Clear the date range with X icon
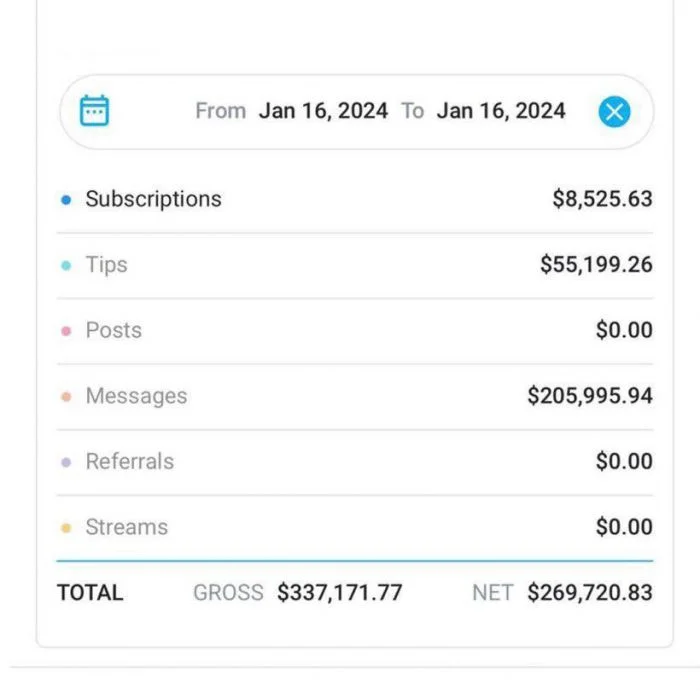 pos(614,111)
